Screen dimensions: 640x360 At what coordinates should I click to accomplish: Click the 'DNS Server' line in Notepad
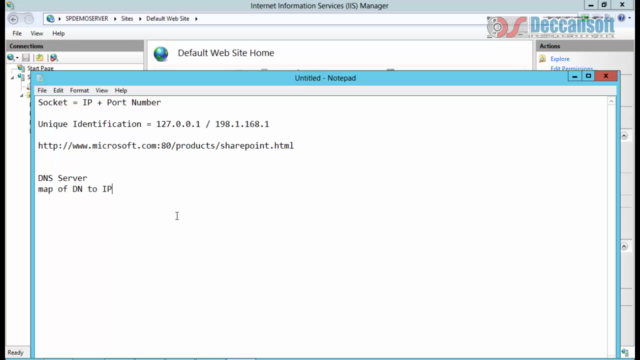pyautogui.click(x=62, y=178)
